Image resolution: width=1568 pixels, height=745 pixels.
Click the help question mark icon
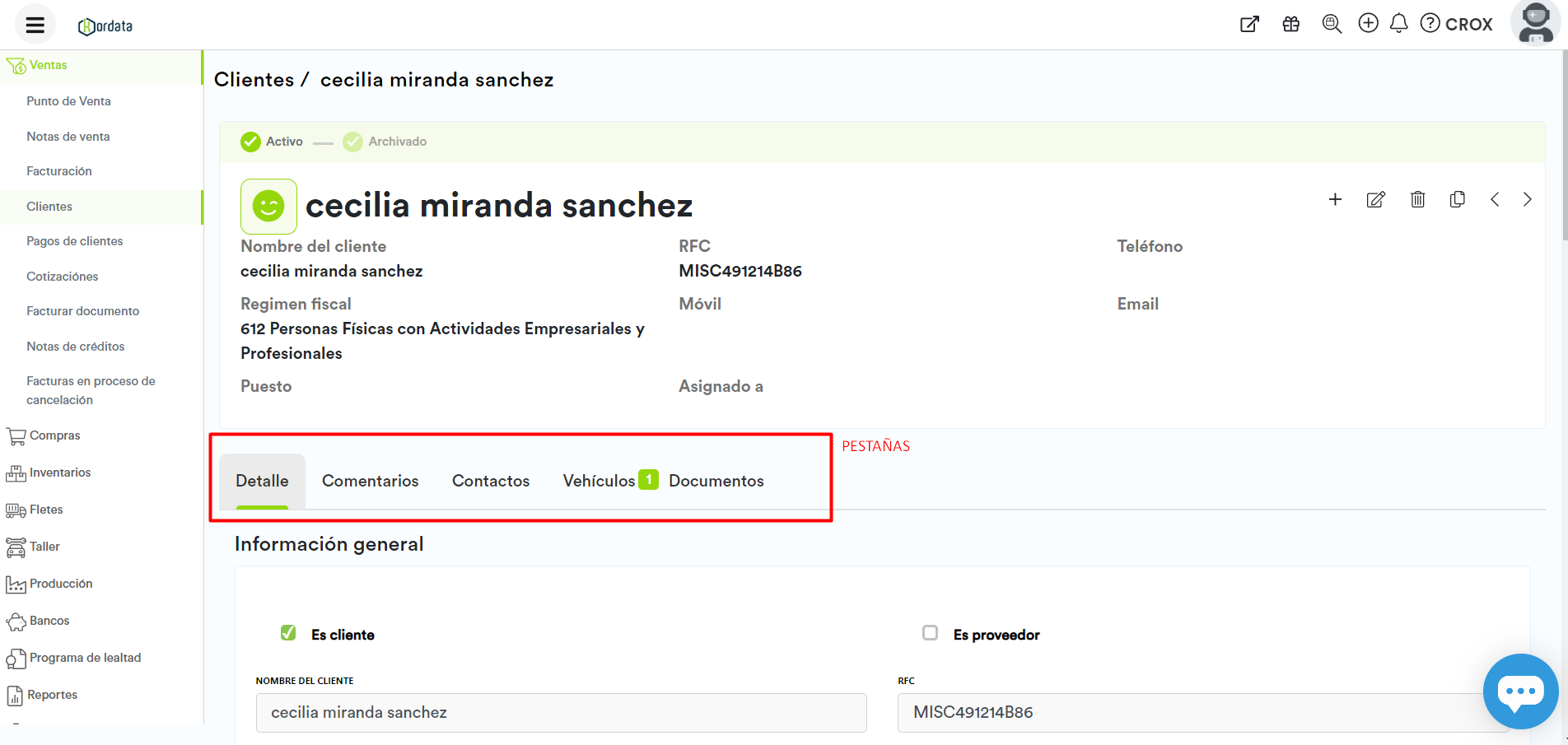point(1430,24)
